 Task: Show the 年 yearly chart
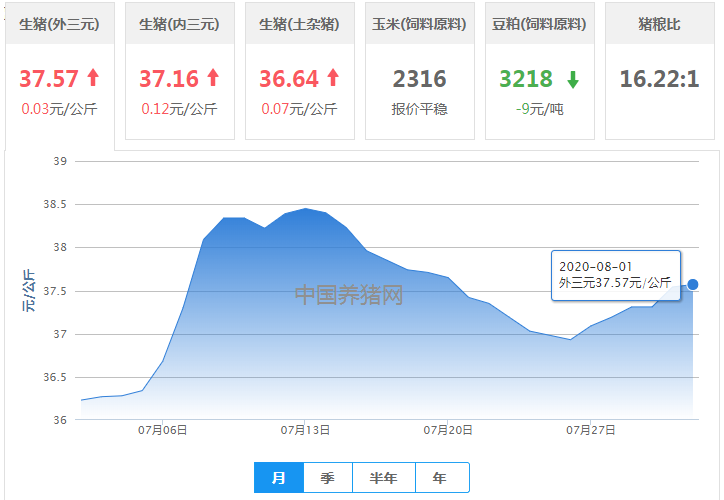click(x=441, y=478)
